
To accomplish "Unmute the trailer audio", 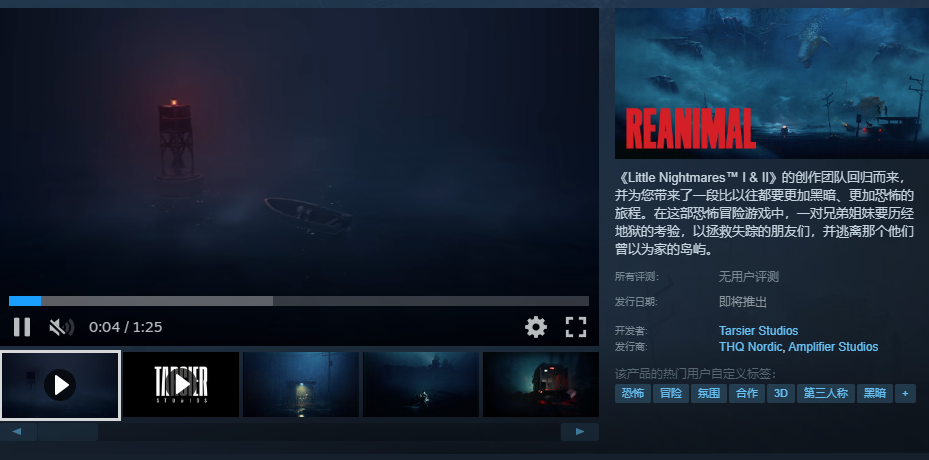I will pos(62,327).
